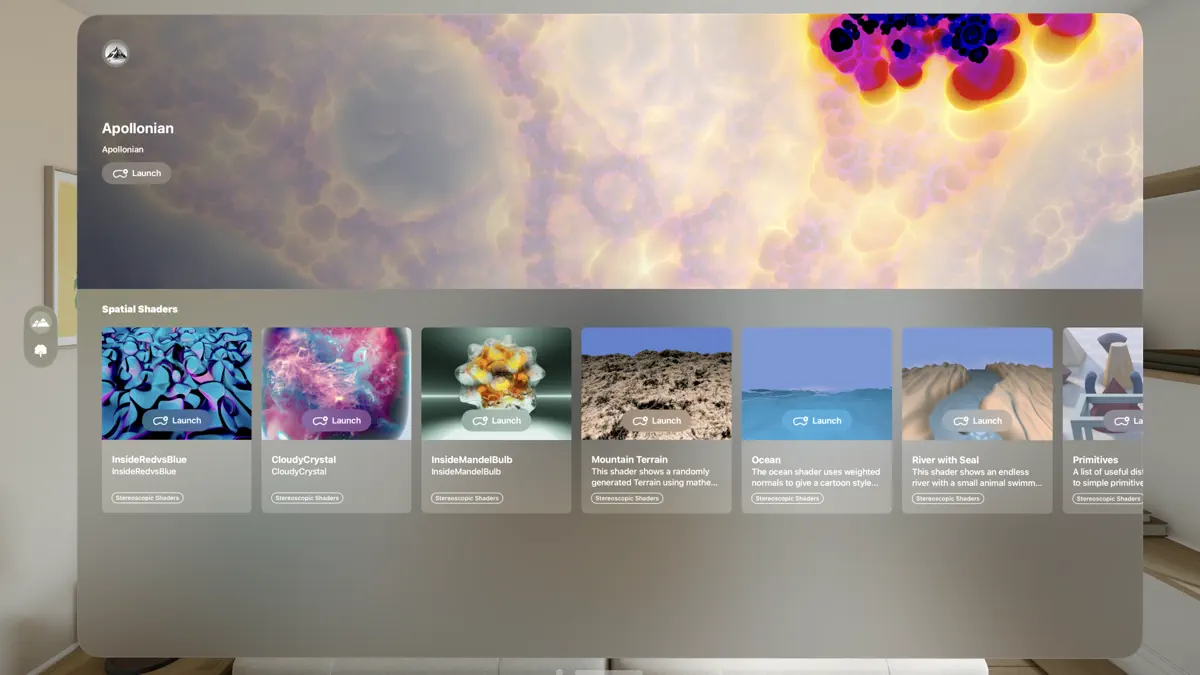Launch the Apollonian shader
Screen dimensions: 1200x675
click(136, 172)
